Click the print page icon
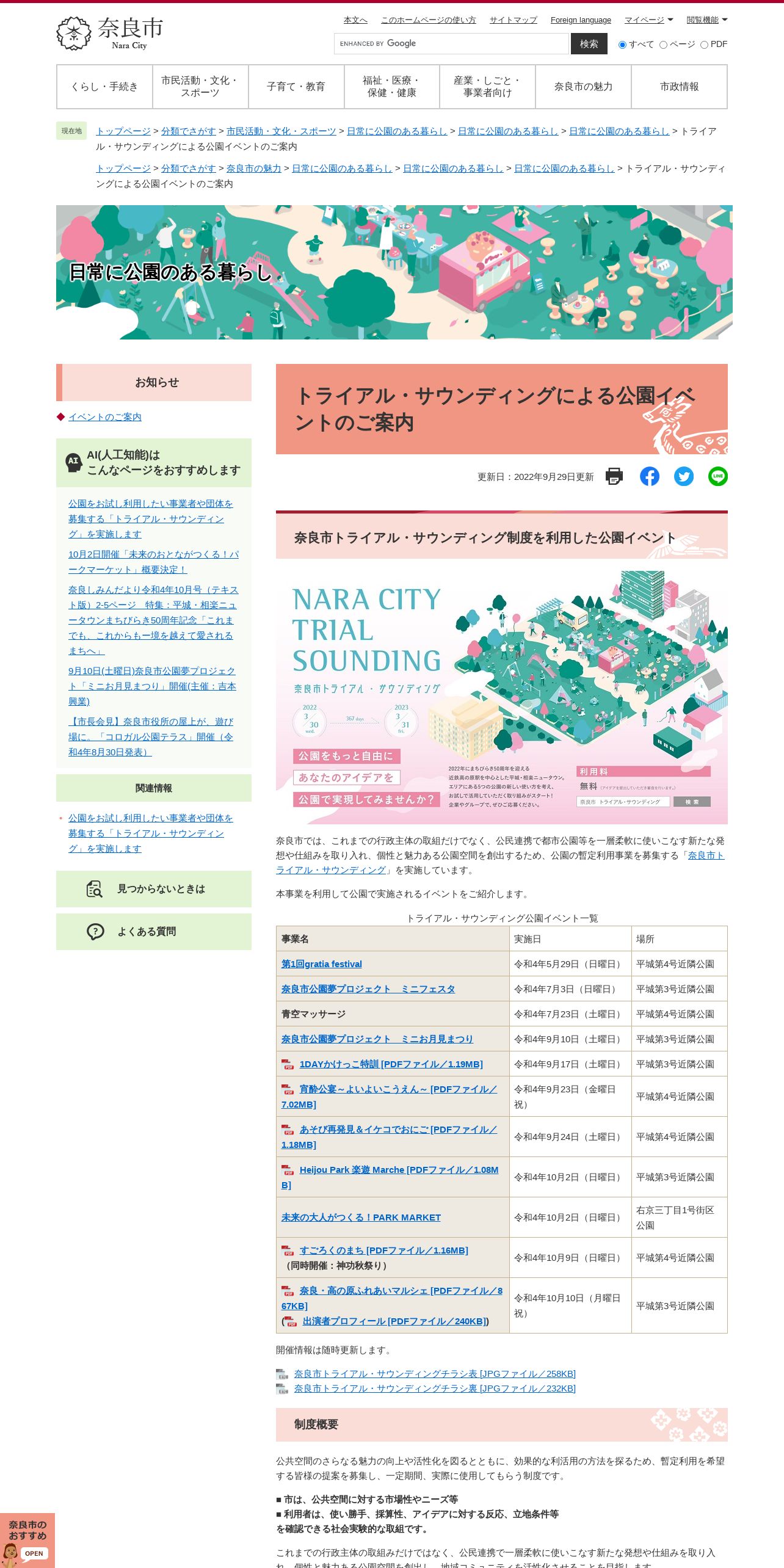The width and height of the screenshot is (784, 1568). pos(614,476)
